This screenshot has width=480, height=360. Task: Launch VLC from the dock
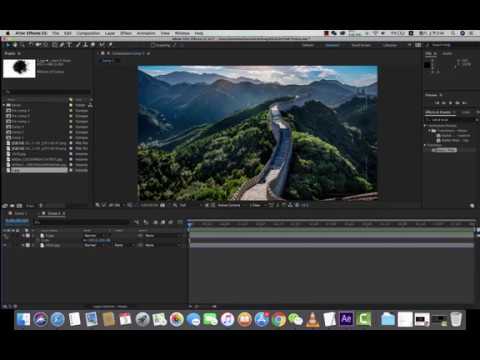tap(312, 319)
